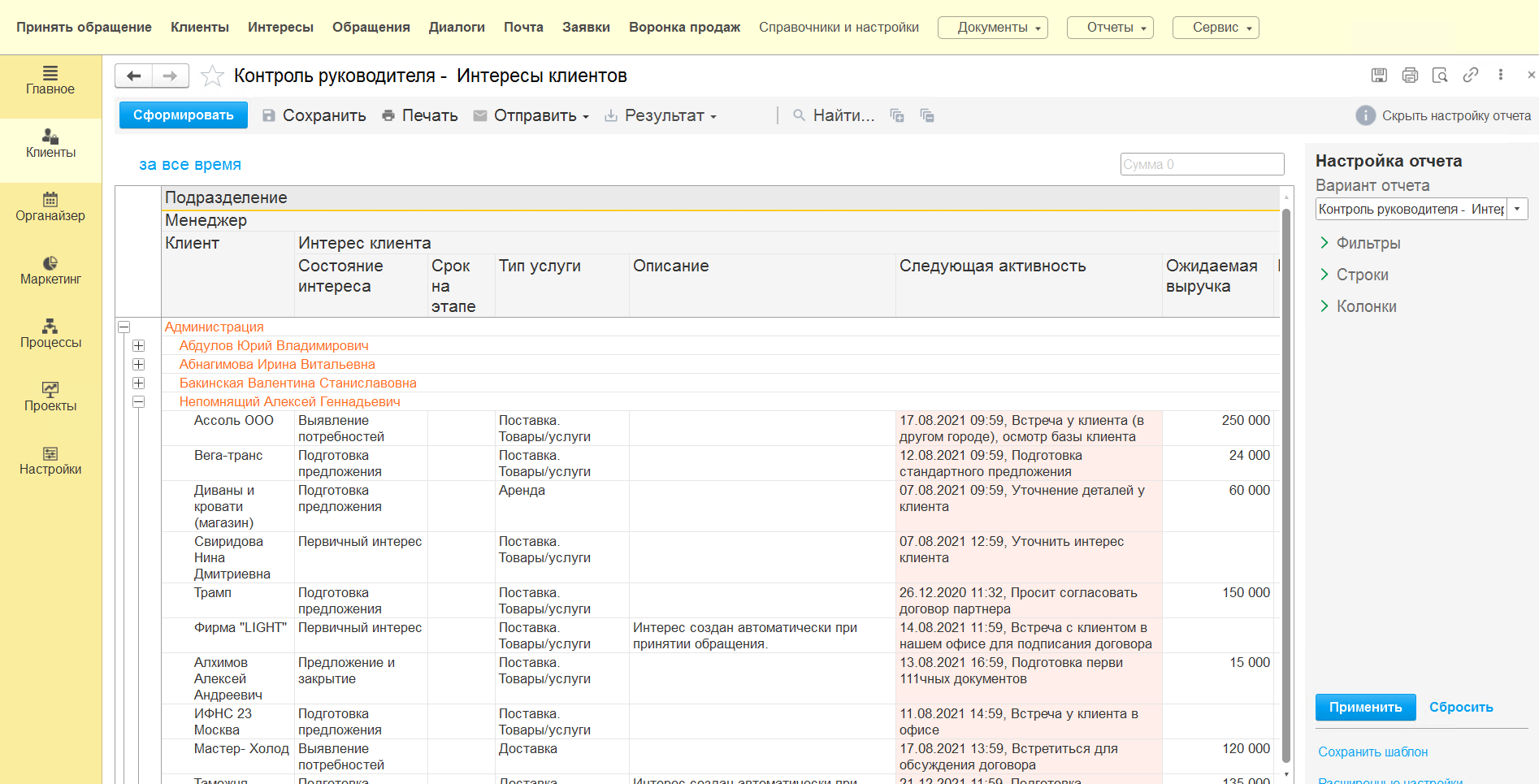Click the copy link icon
This screenshot has width=1539, height=784.
1470,76
